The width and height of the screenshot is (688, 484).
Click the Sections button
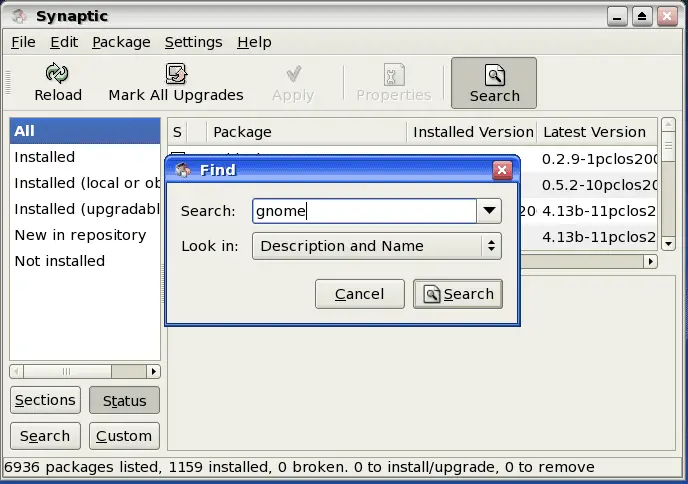tap(45, 400)
